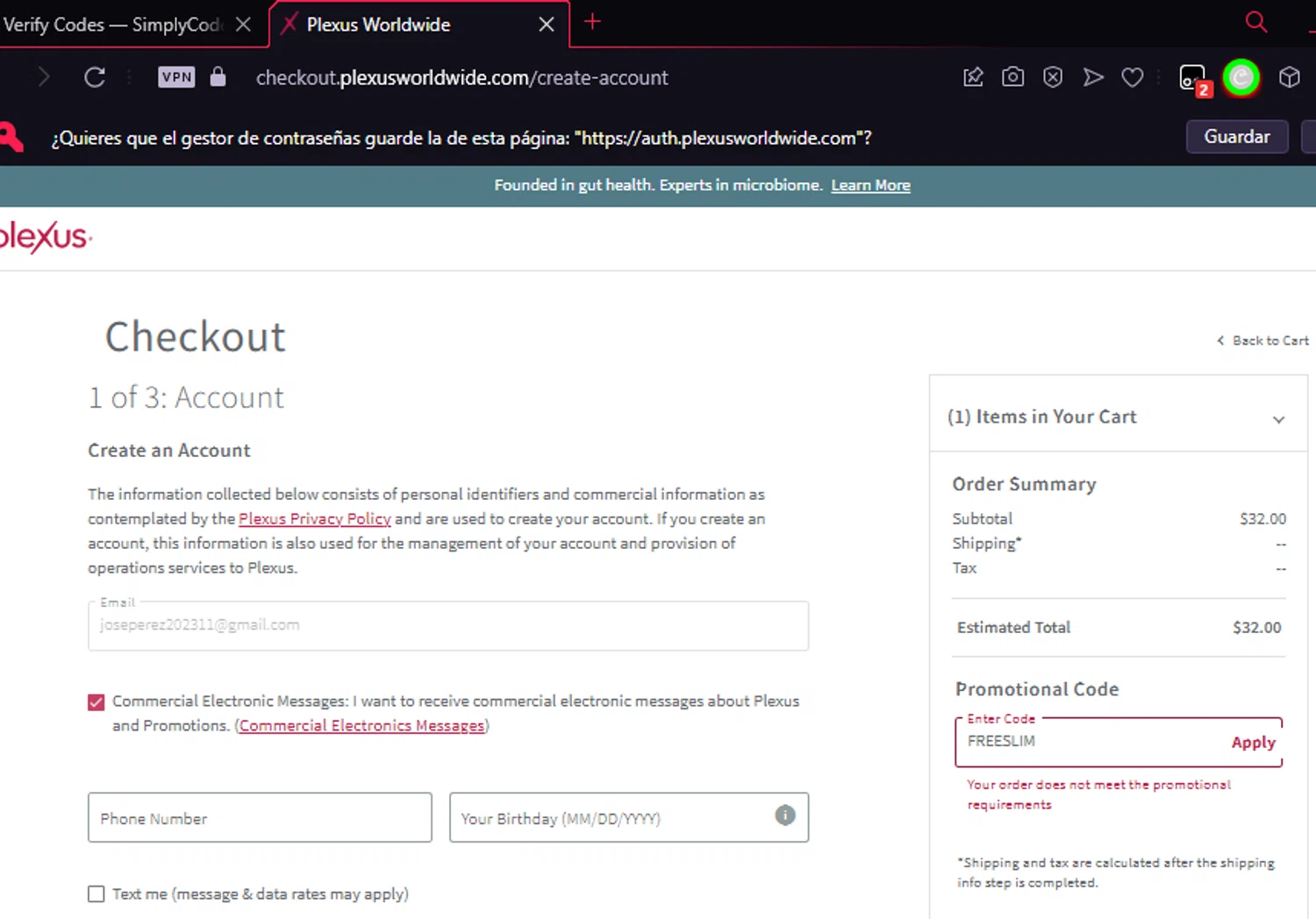Click the send arrow toolbar icon
The image size is (1316, 919).
click(1093, 77)
